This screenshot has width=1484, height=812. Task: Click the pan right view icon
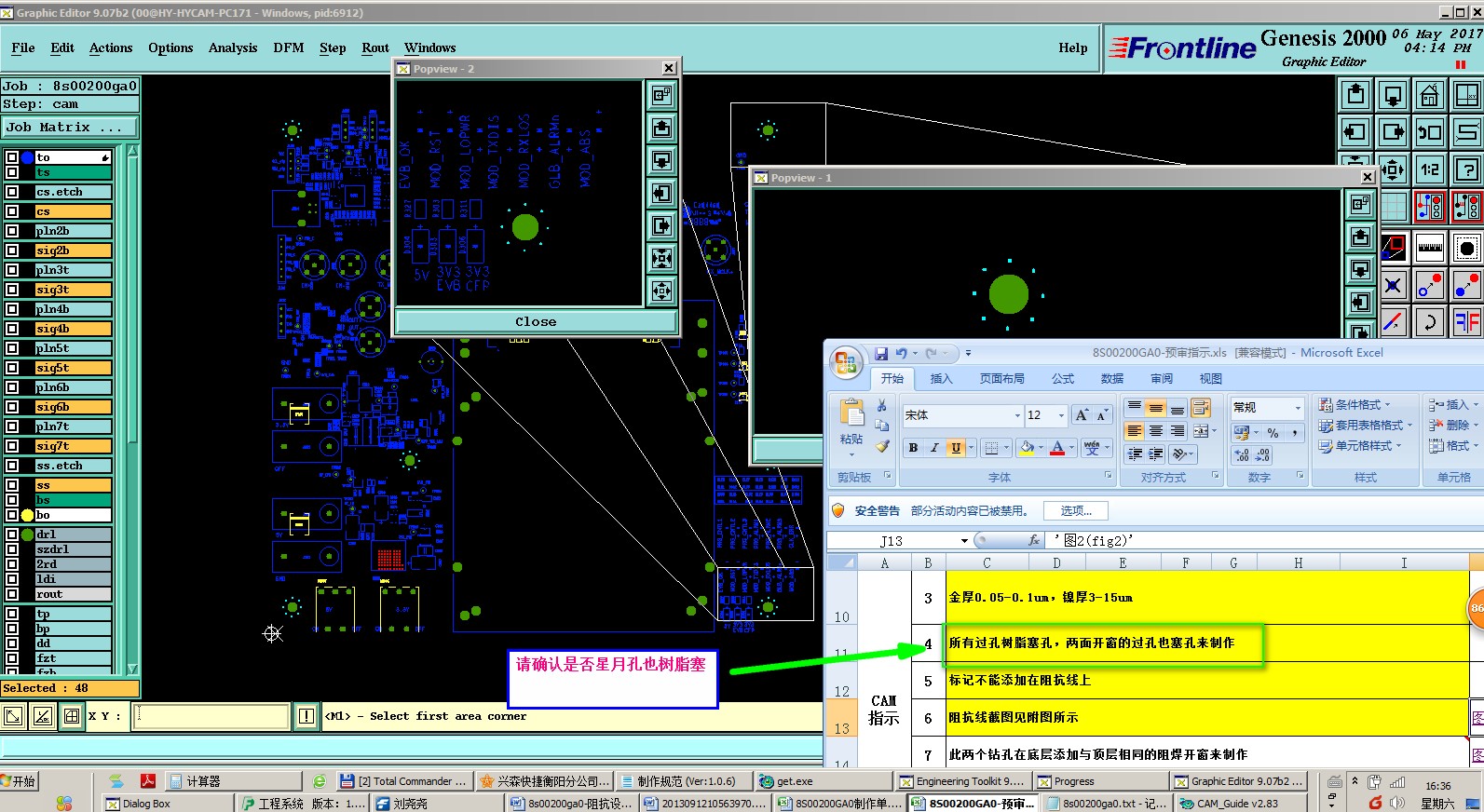[x=1393, y=132]
